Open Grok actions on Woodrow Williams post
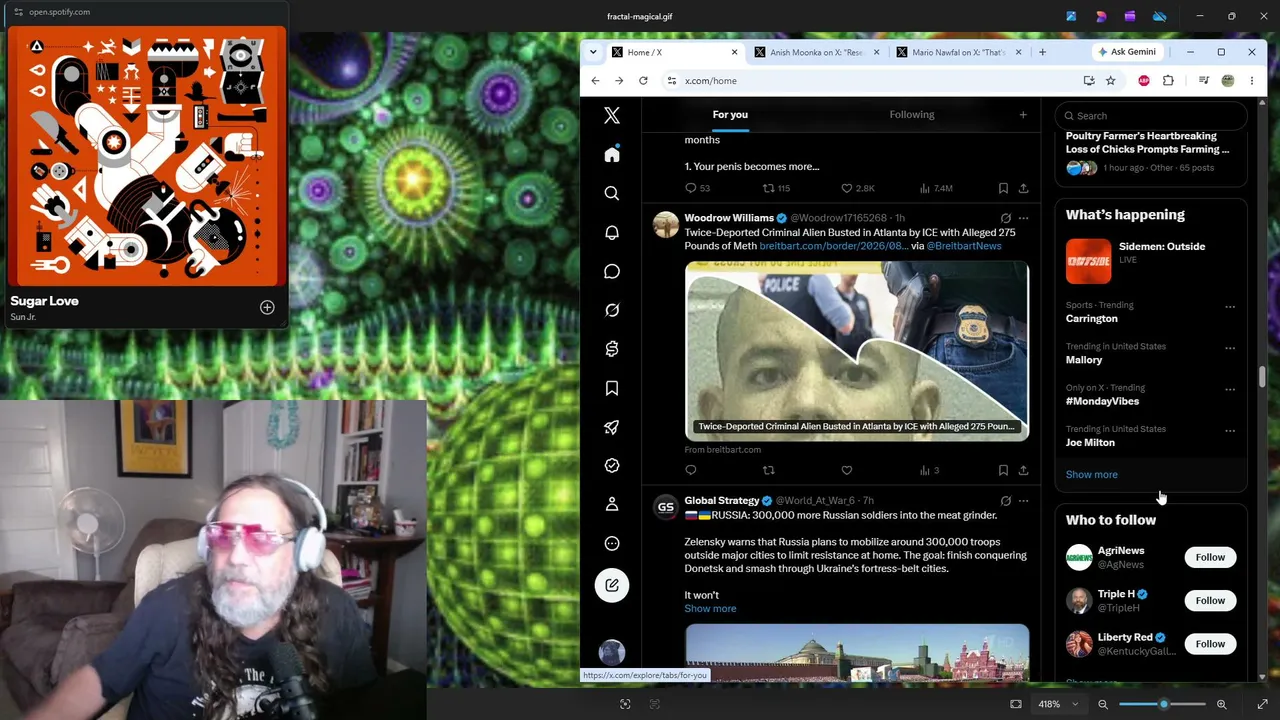 (x=1005, y=218)
